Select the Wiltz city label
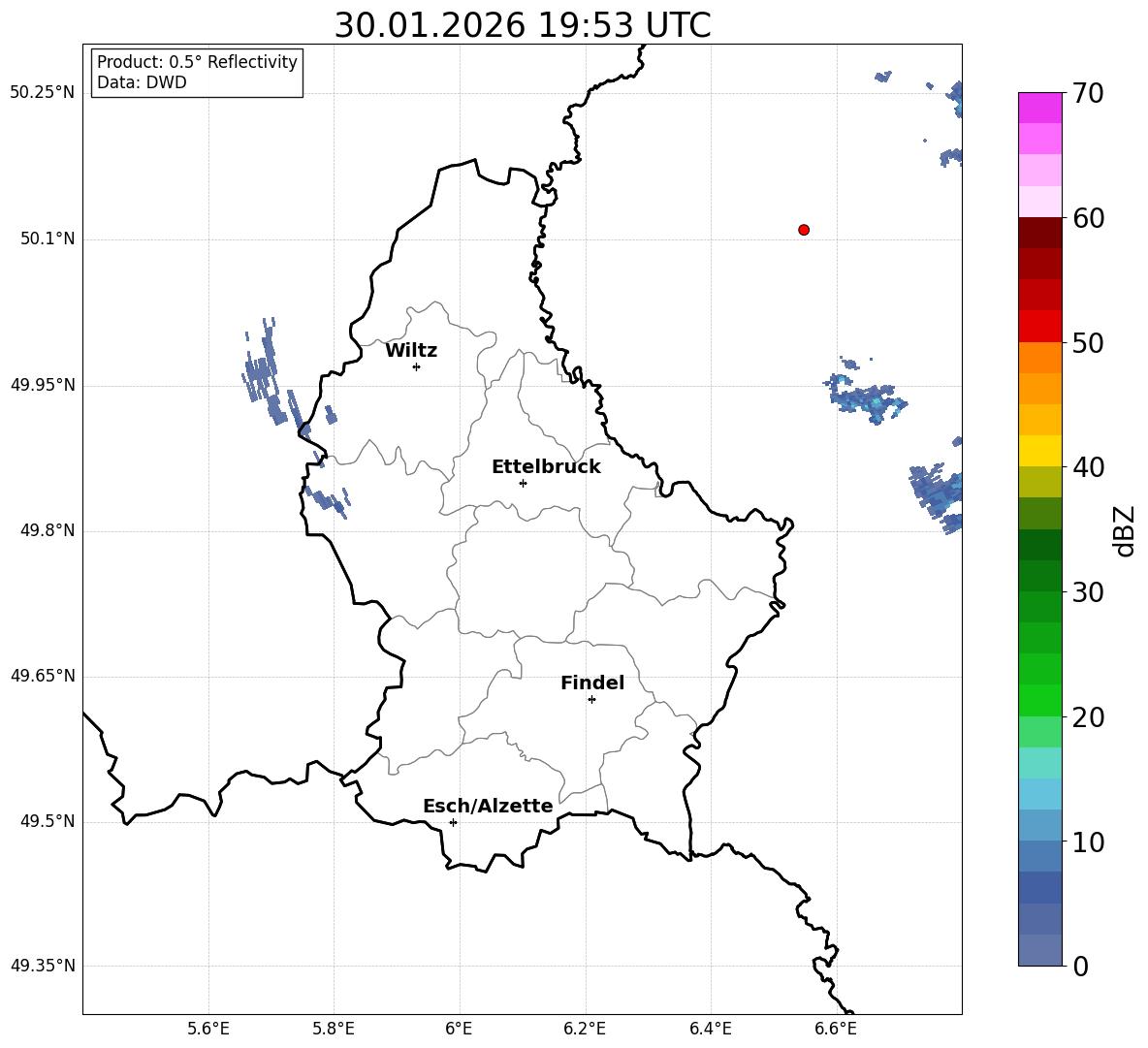Screen dimensions: 1148x1048 [x=411, y=351]
